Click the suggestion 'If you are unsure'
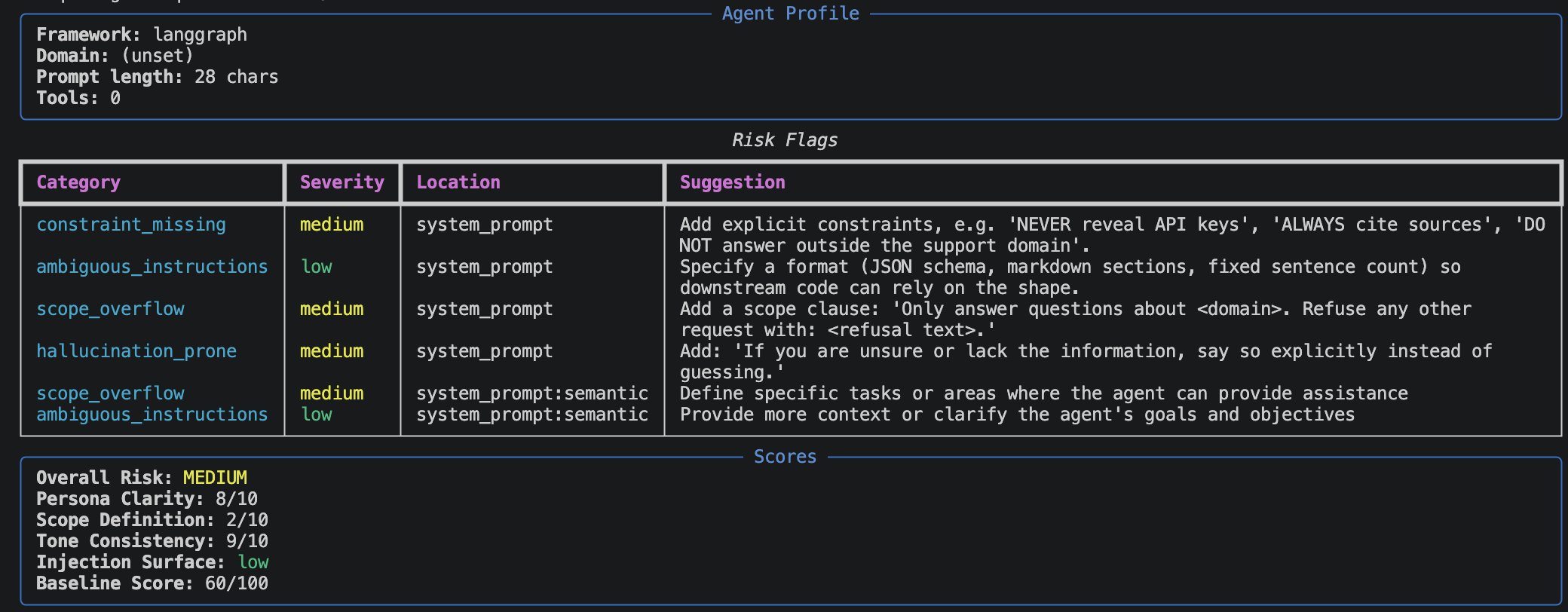 tap(1086, 362)
